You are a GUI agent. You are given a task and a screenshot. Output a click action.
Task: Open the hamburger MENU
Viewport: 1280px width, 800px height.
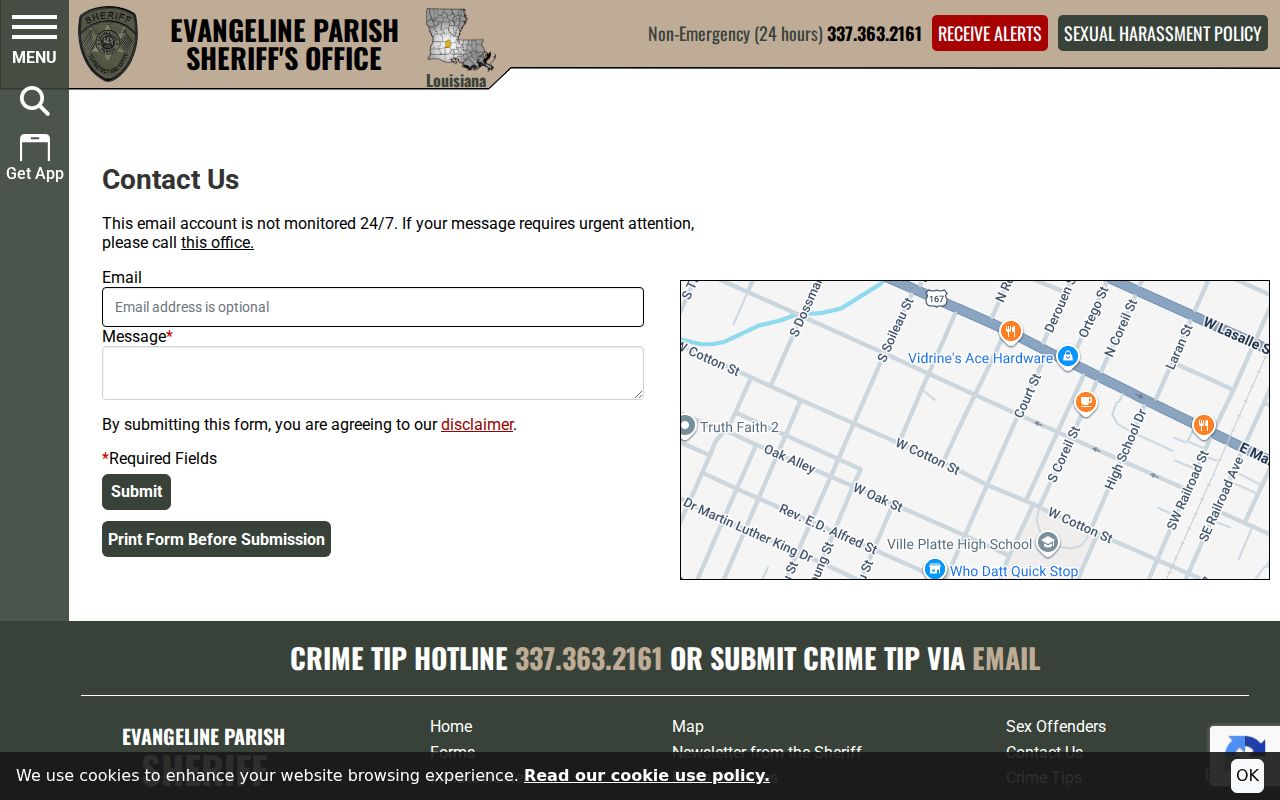tap(34, 40)
